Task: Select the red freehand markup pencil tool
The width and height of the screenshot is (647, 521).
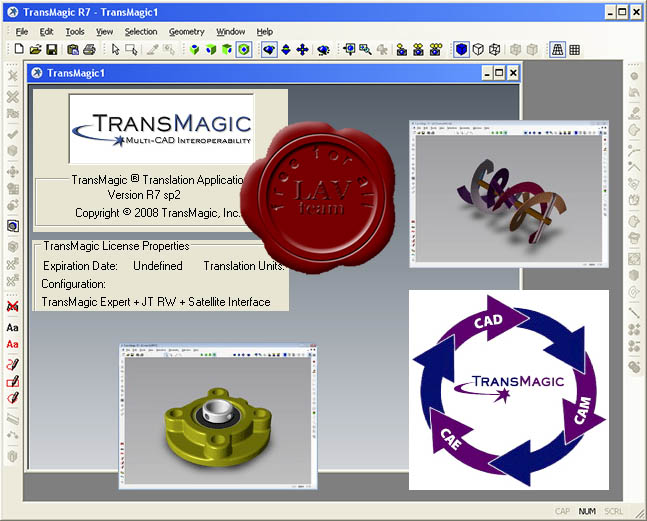Action: (x=12, y=364)
